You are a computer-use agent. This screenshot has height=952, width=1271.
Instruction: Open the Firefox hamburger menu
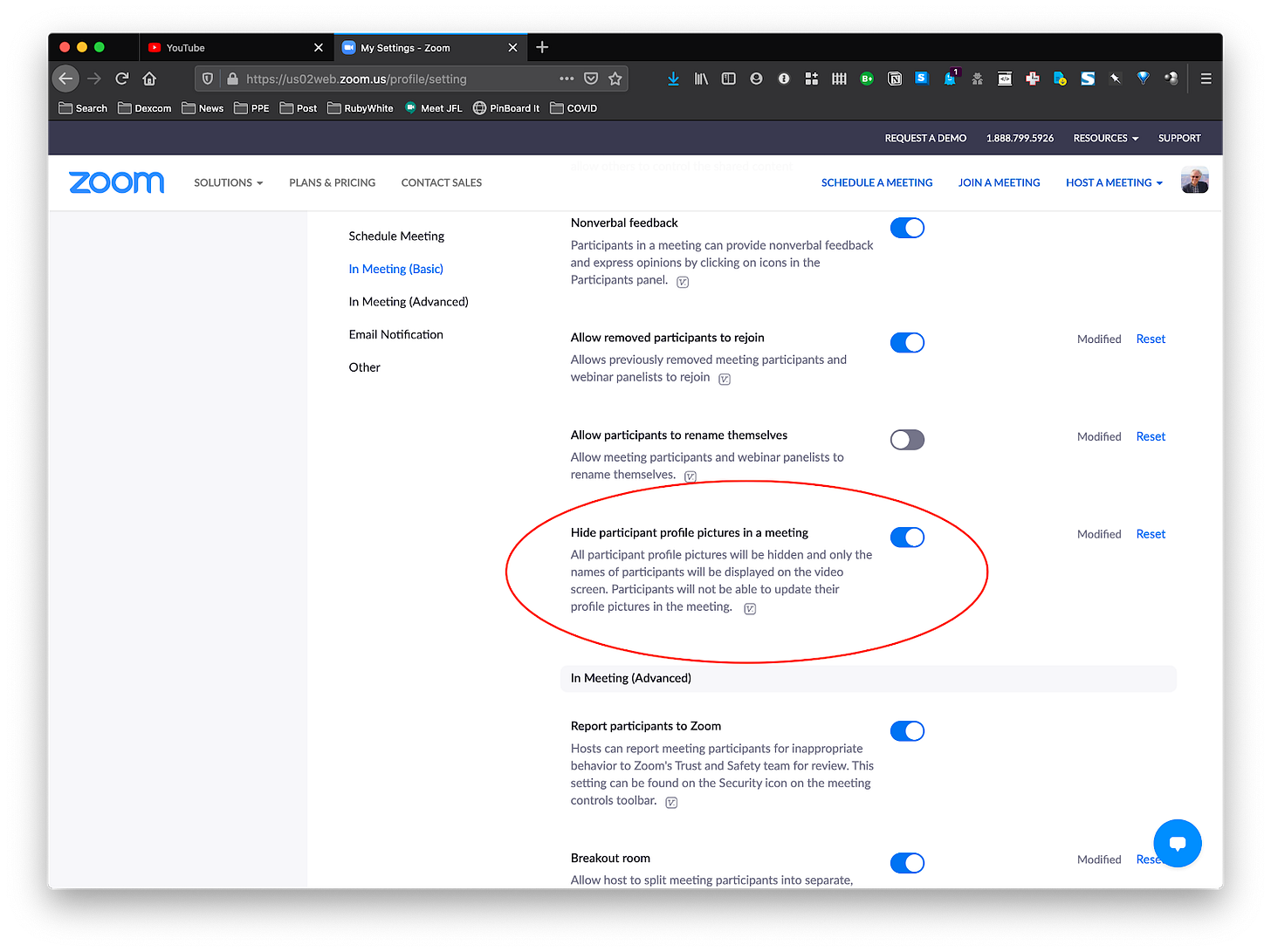(1206, 79)
